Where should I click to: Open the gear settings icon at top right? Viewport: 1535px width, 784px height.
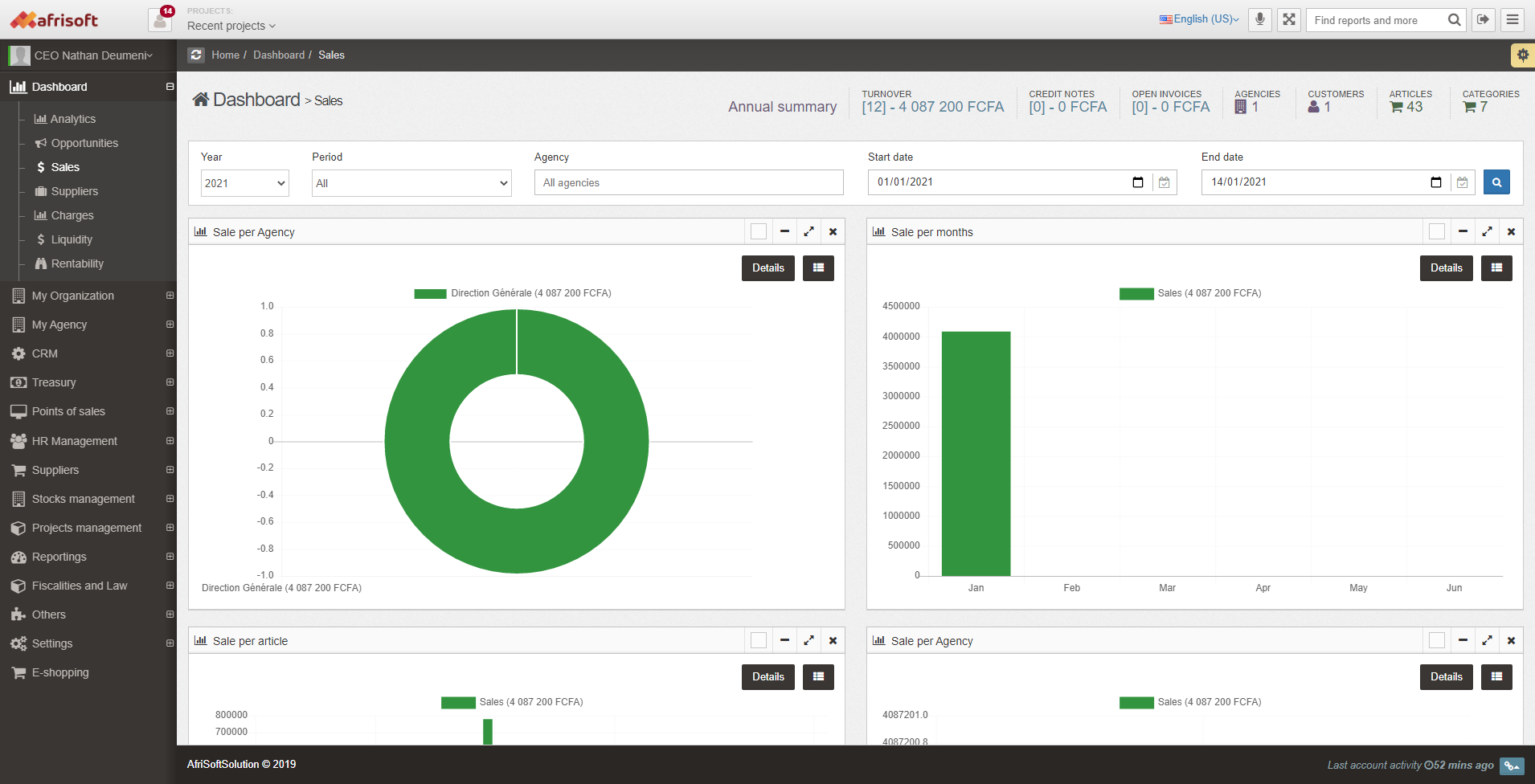[1522, 55]
